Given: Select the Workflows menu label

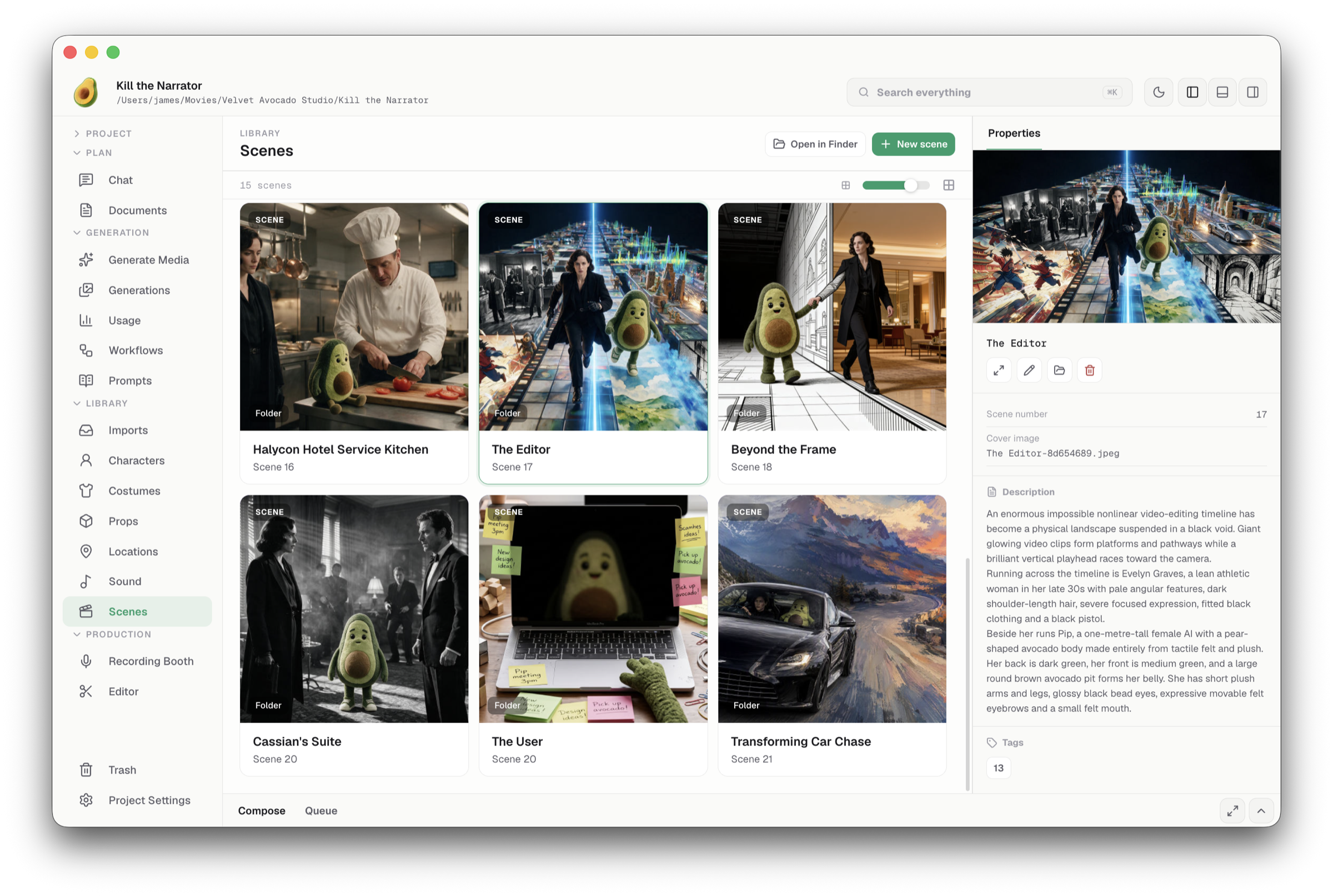Looking at the screenshot, I should click(136, 350).
